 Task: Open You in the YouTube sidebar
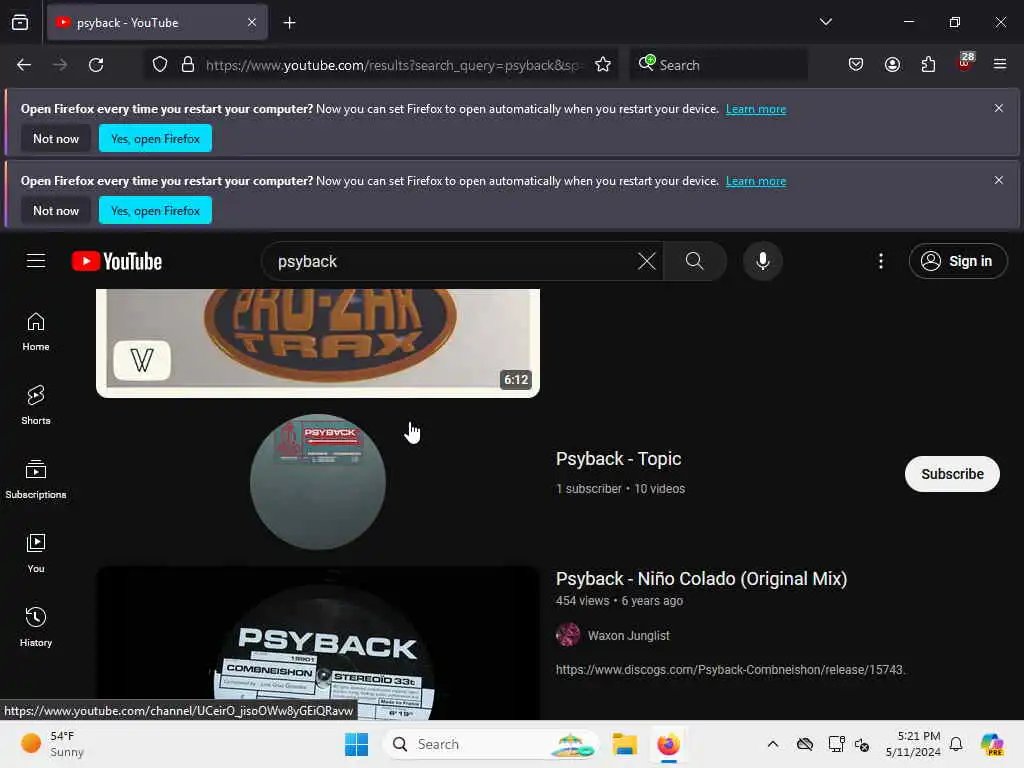point(36,554)
